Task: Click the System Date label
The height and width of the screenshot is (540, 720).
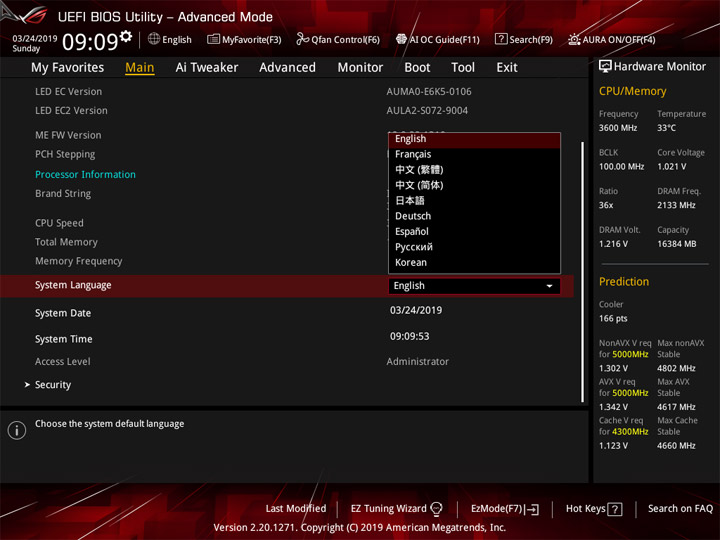Action: click(63, 313)
